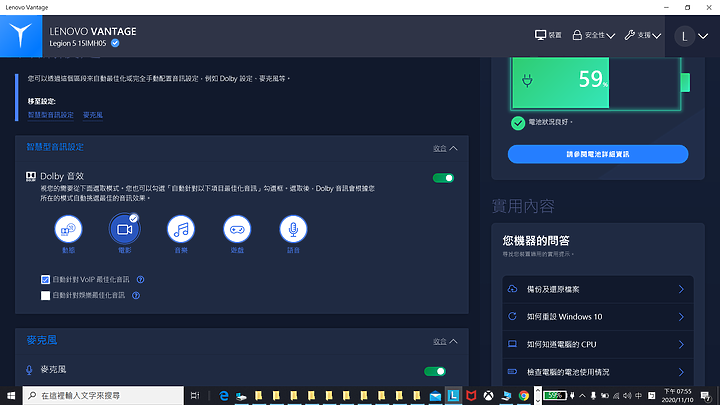720x405 pixels.
Task: Open 檢查電腦的電池使用情況 article
Action: pyautogui.click(x=598, y=372)
